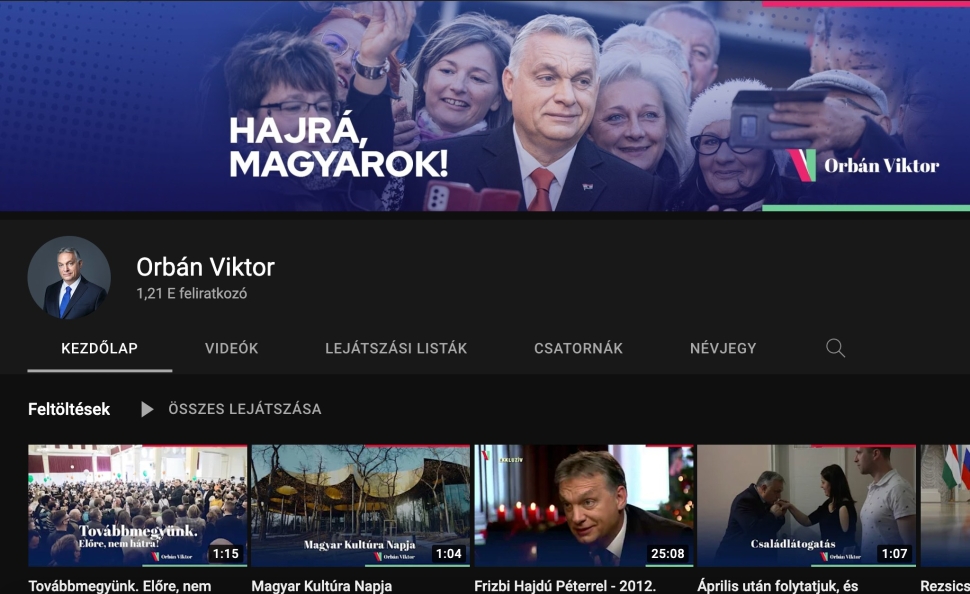Open the channel search magnifier icon

835,348
